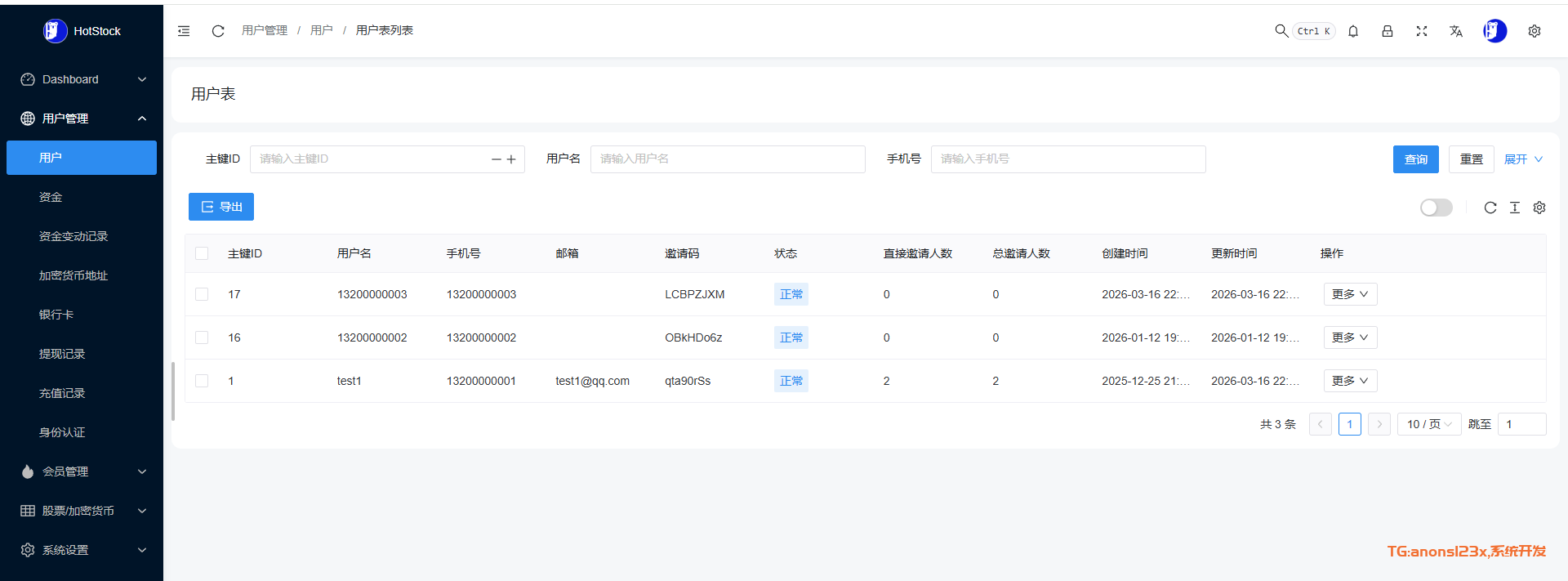Image resolution: width=1568 pixels, height=581 pixels.
Task: Enter fullscreen with the expand icon
Action: point(1422,31)
